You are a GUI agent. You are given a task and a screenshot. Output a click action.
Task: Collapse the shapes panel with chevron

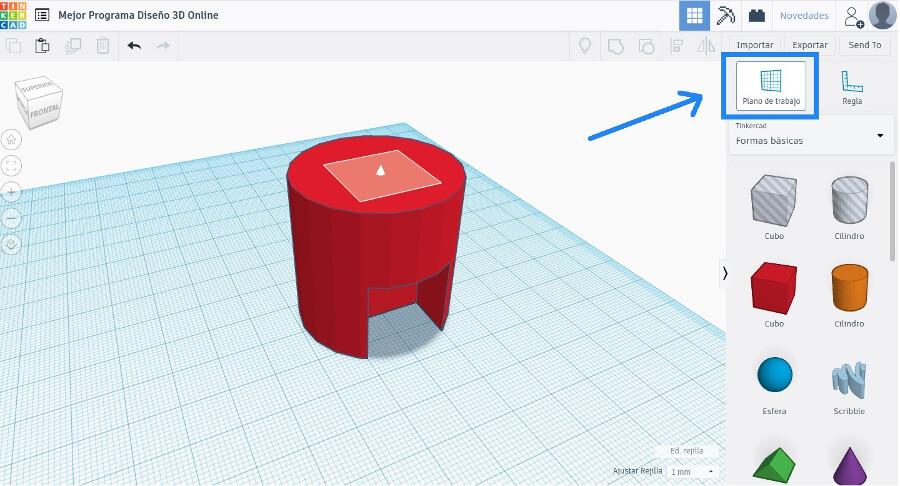724,273
